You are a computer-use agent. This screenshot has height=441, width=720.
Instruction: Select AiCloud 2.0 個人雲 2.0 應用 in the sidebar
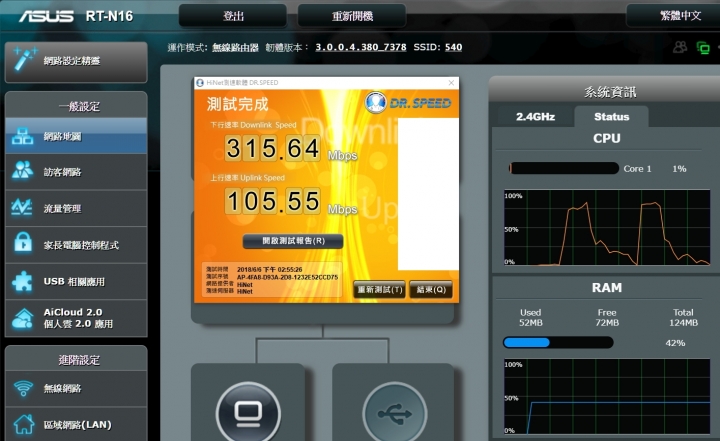(76, 318)
